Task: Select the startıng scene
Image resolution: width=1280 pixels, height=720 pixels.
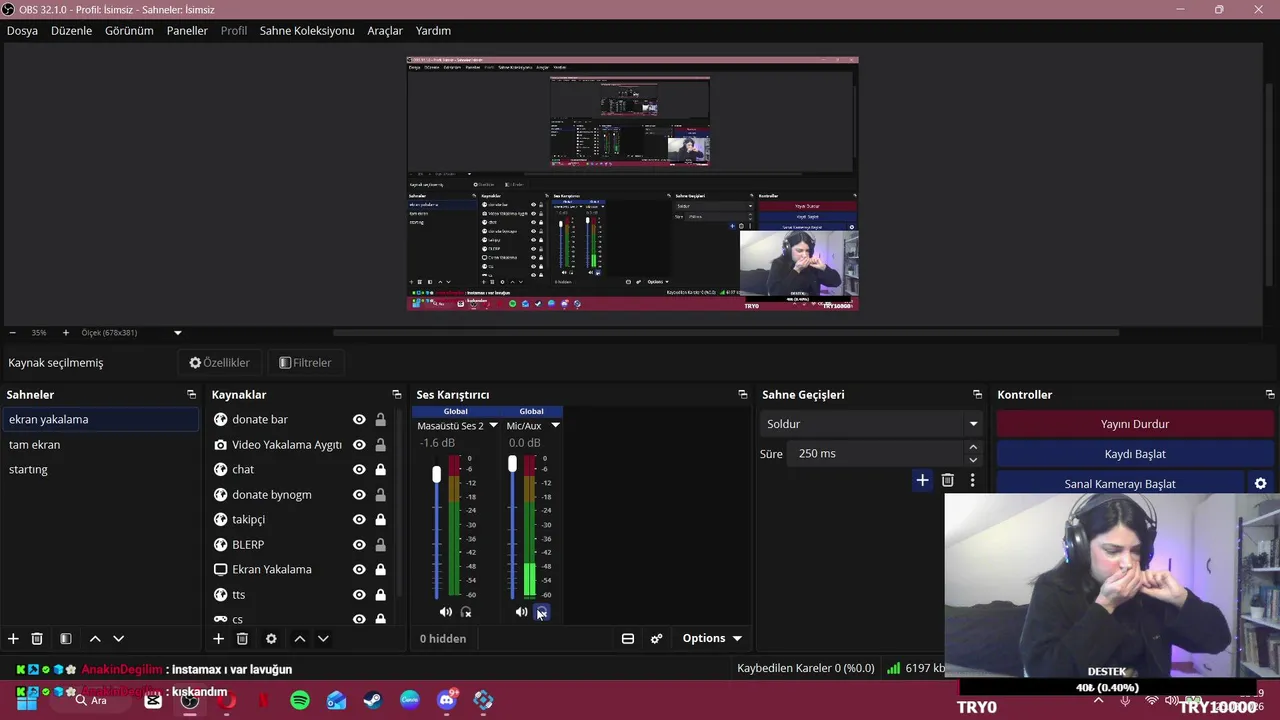Action: click(x=100, y=470)
